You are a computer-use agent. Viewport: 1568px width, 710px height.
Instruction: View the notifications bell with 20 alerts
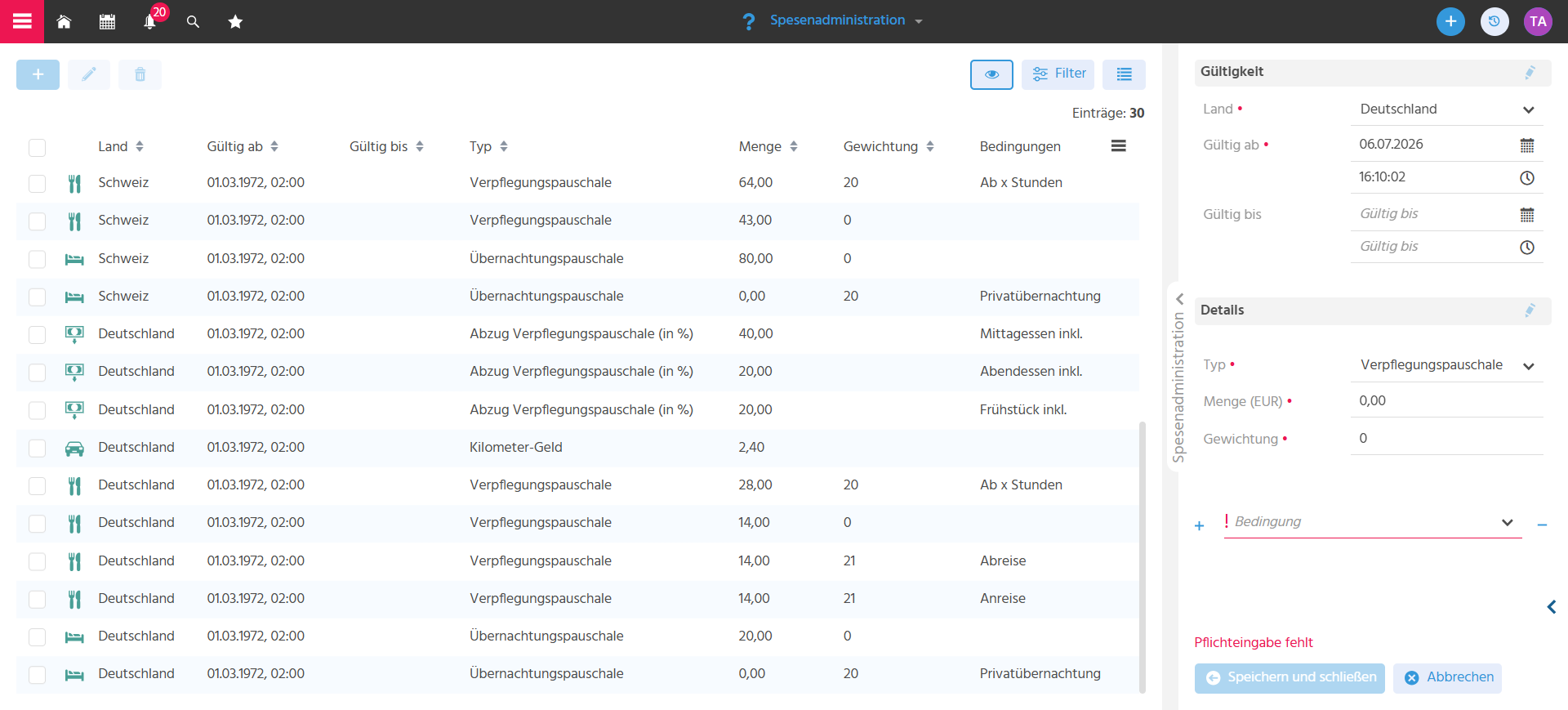click(150, 22)
